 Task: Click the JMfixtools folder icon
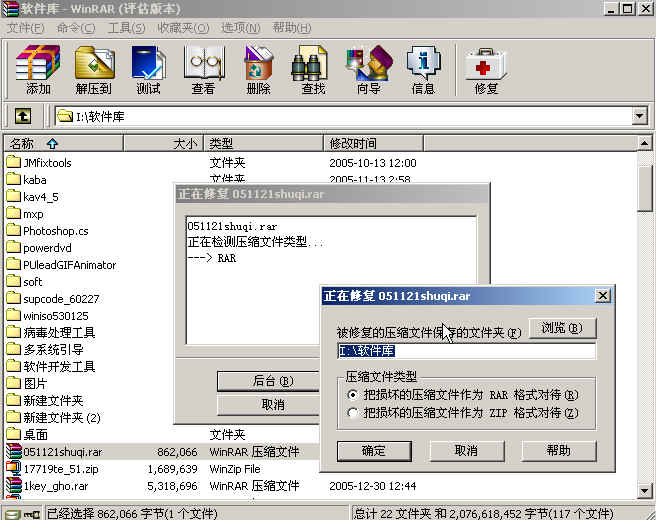(x=13, y=162)
